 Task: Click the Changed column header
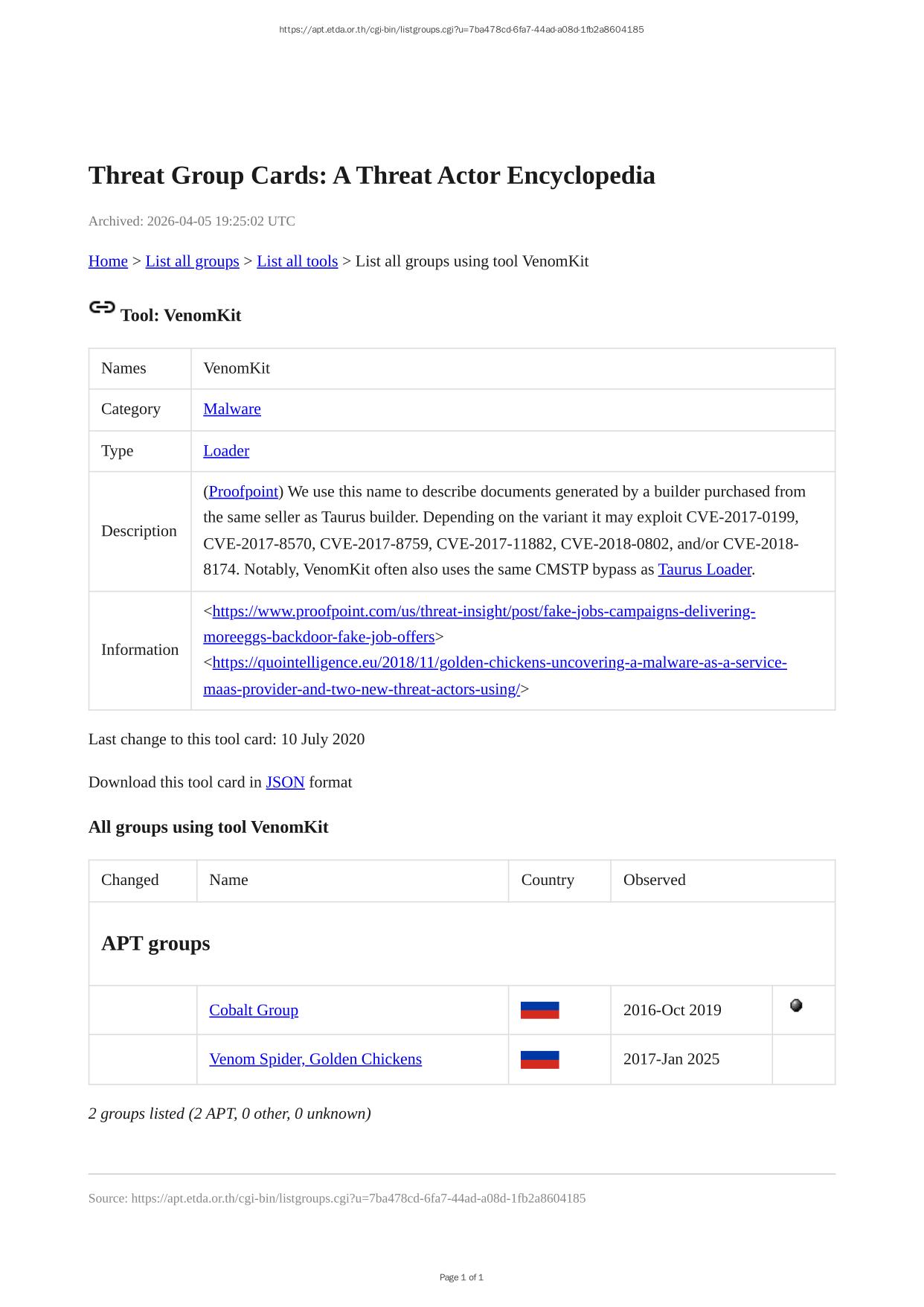click(x=130, y=880)
